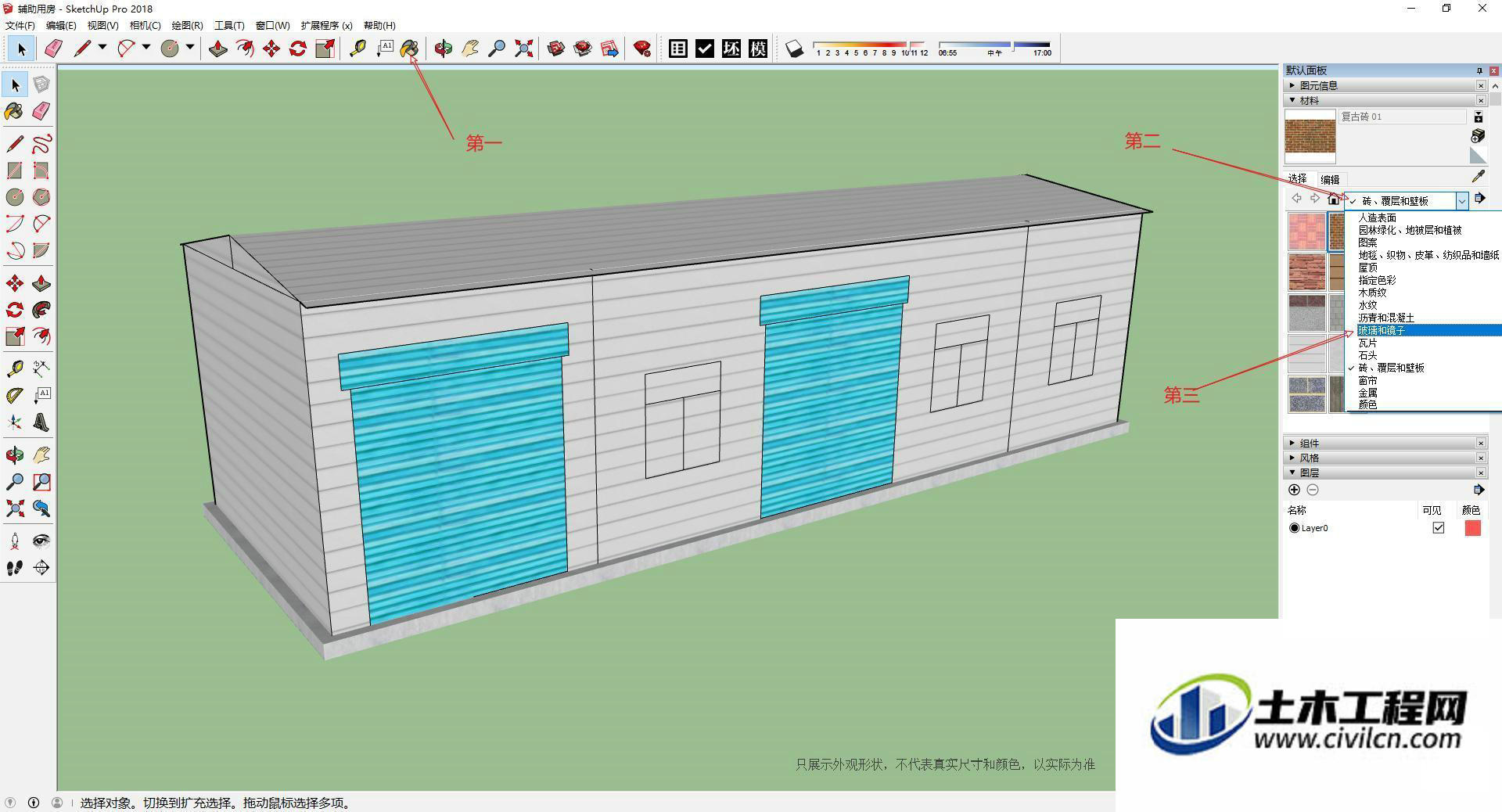Click the materials back arrow
Viewport: 1502px width, 812px height.
point(1296,199)
